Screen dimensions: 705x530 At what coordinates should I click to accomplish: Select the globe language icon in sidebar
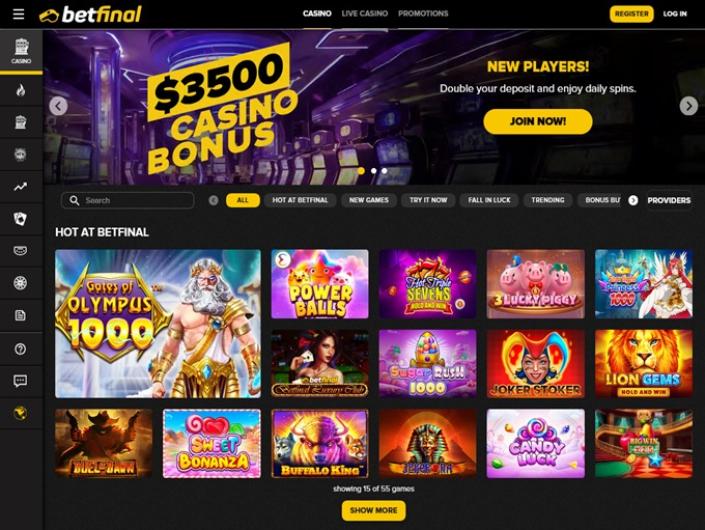tap(20, 413)
